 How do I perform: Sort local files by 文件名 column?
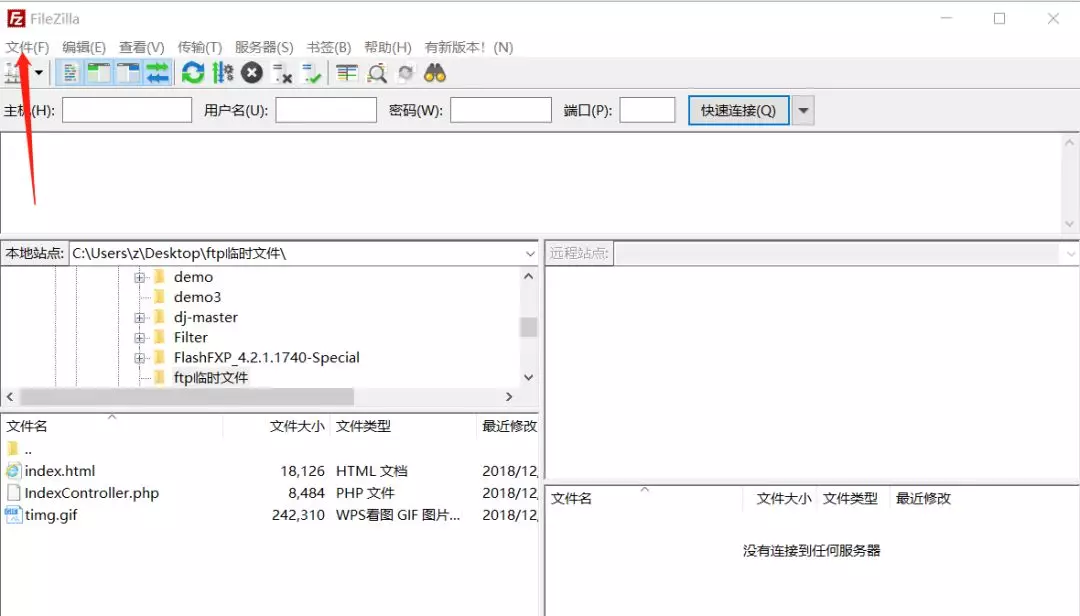coord(112,426)
